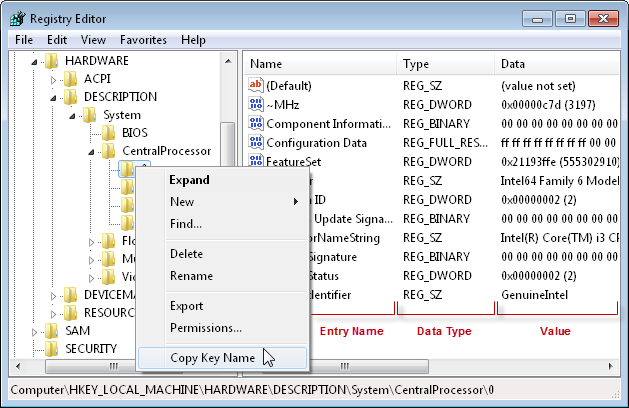The height and width of the screenshot is (408, 629).
Task: Collapse the System tree node
Action: click(x=72, y=116)
